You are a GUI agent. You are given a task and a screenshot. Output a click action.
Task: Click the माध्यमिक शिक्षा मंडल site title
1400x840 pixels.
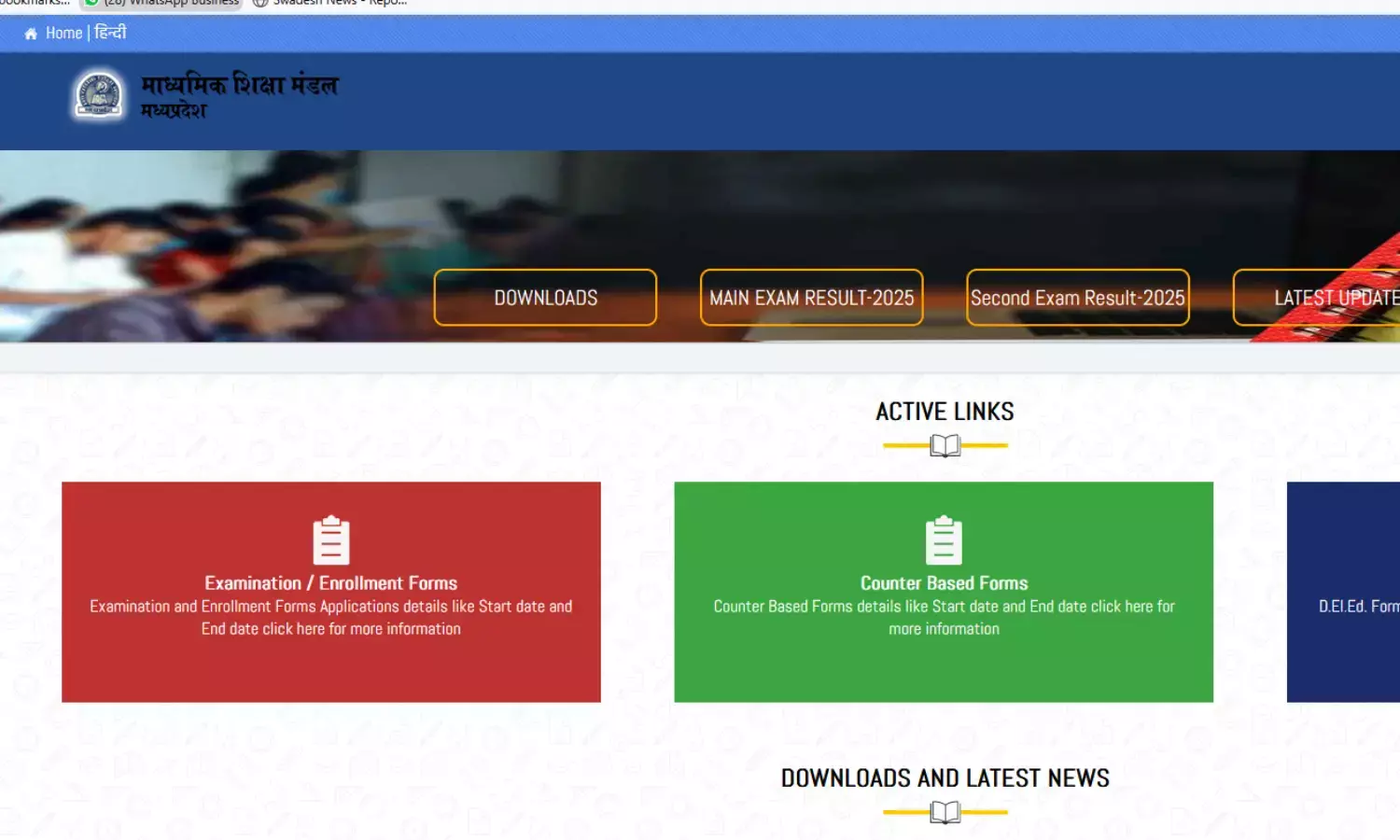tap(239, 85)
